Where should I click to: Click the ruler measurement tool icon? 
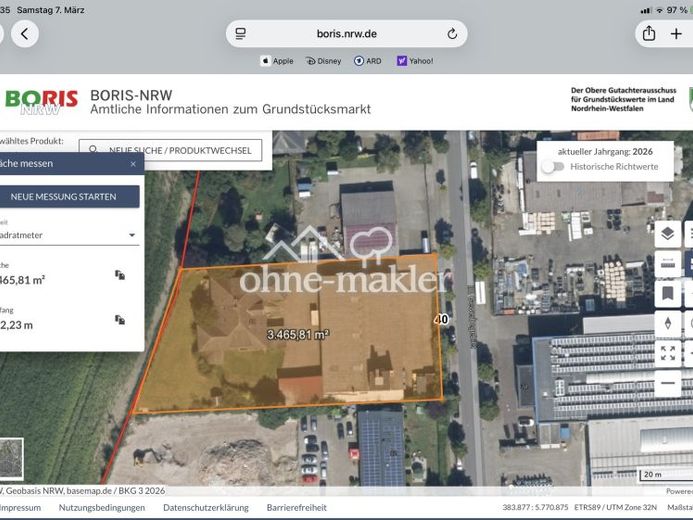pos(667,264)
